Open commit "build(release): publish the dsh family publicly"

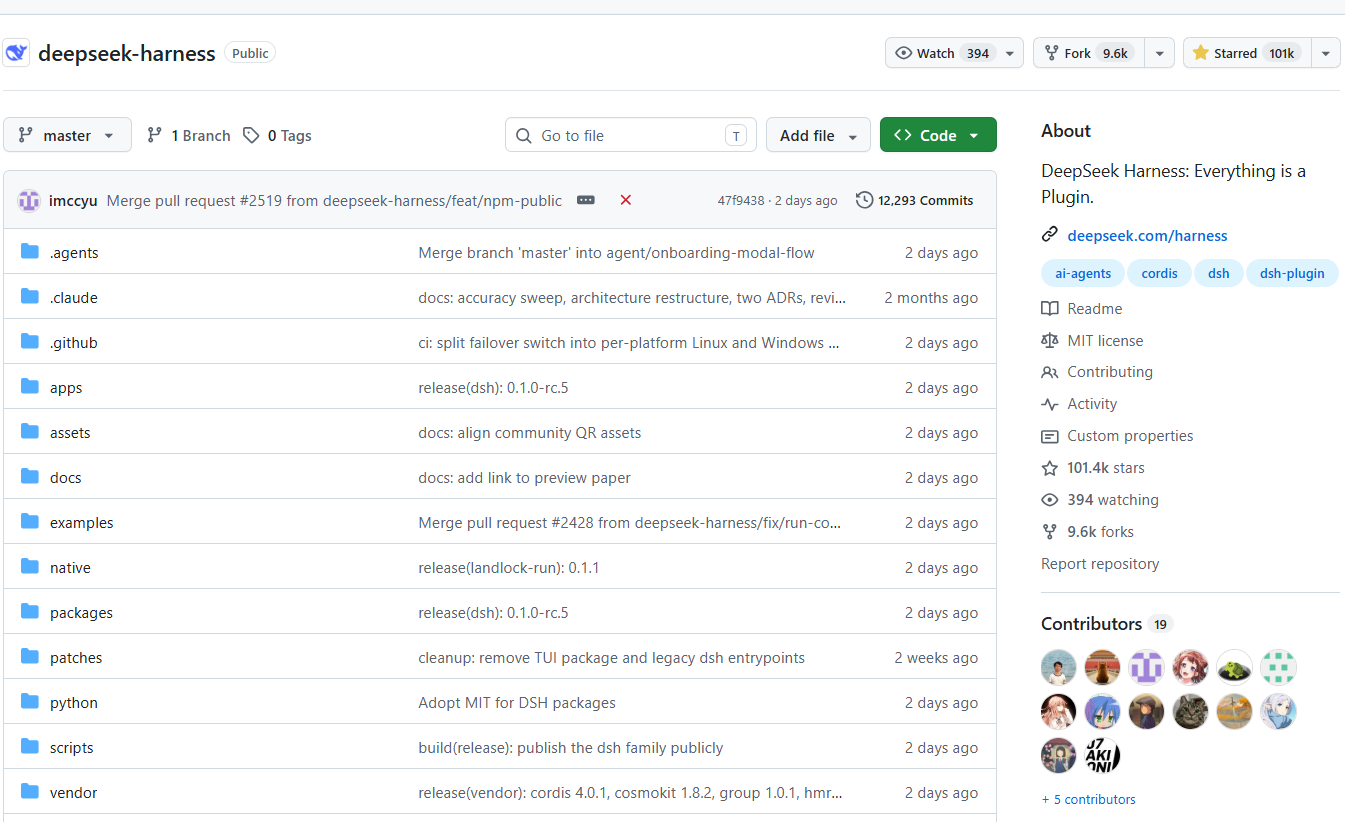point(571,748)
